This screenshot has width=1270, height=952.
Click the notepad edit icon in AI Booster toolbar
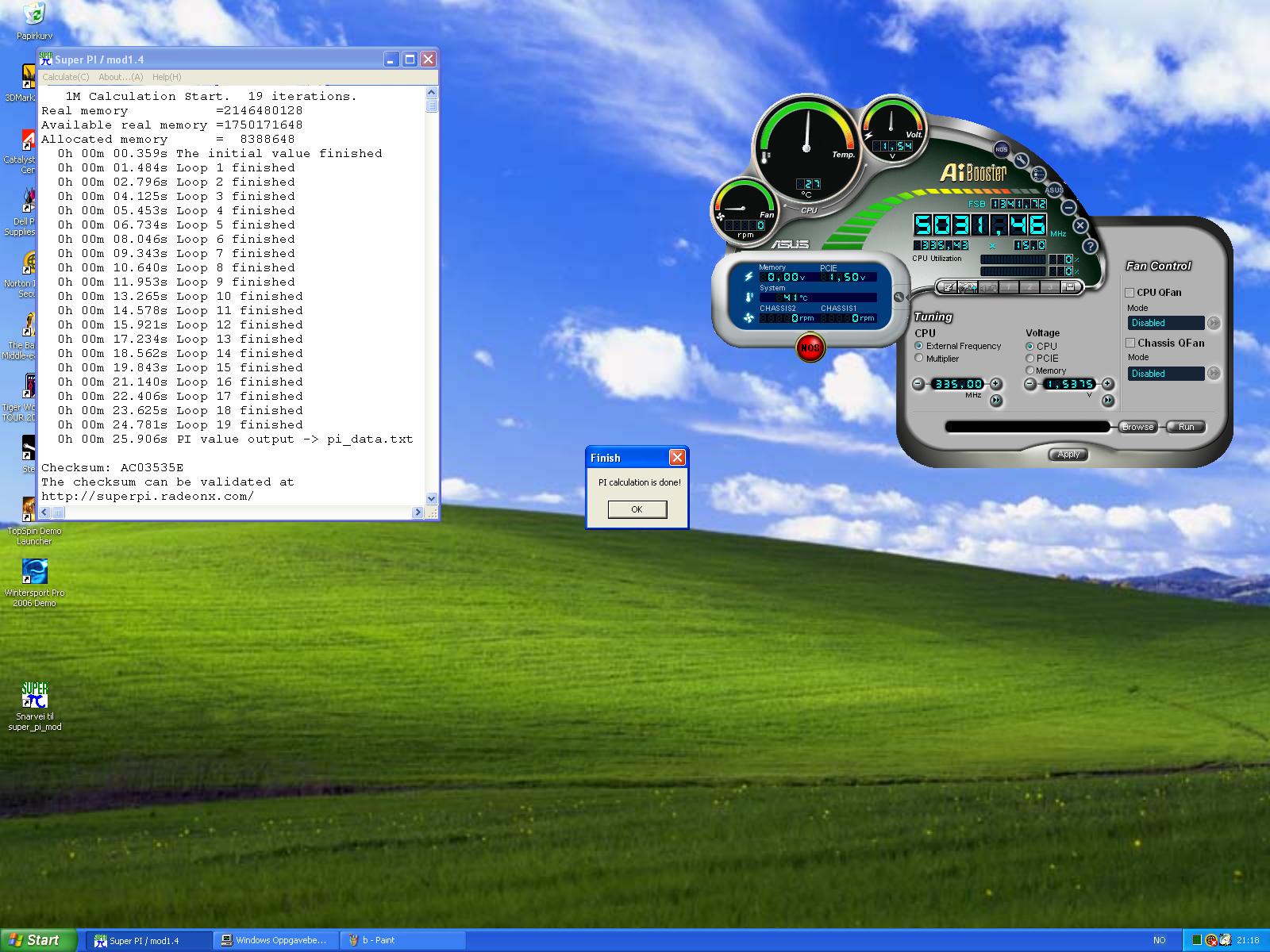coord(949,287)
